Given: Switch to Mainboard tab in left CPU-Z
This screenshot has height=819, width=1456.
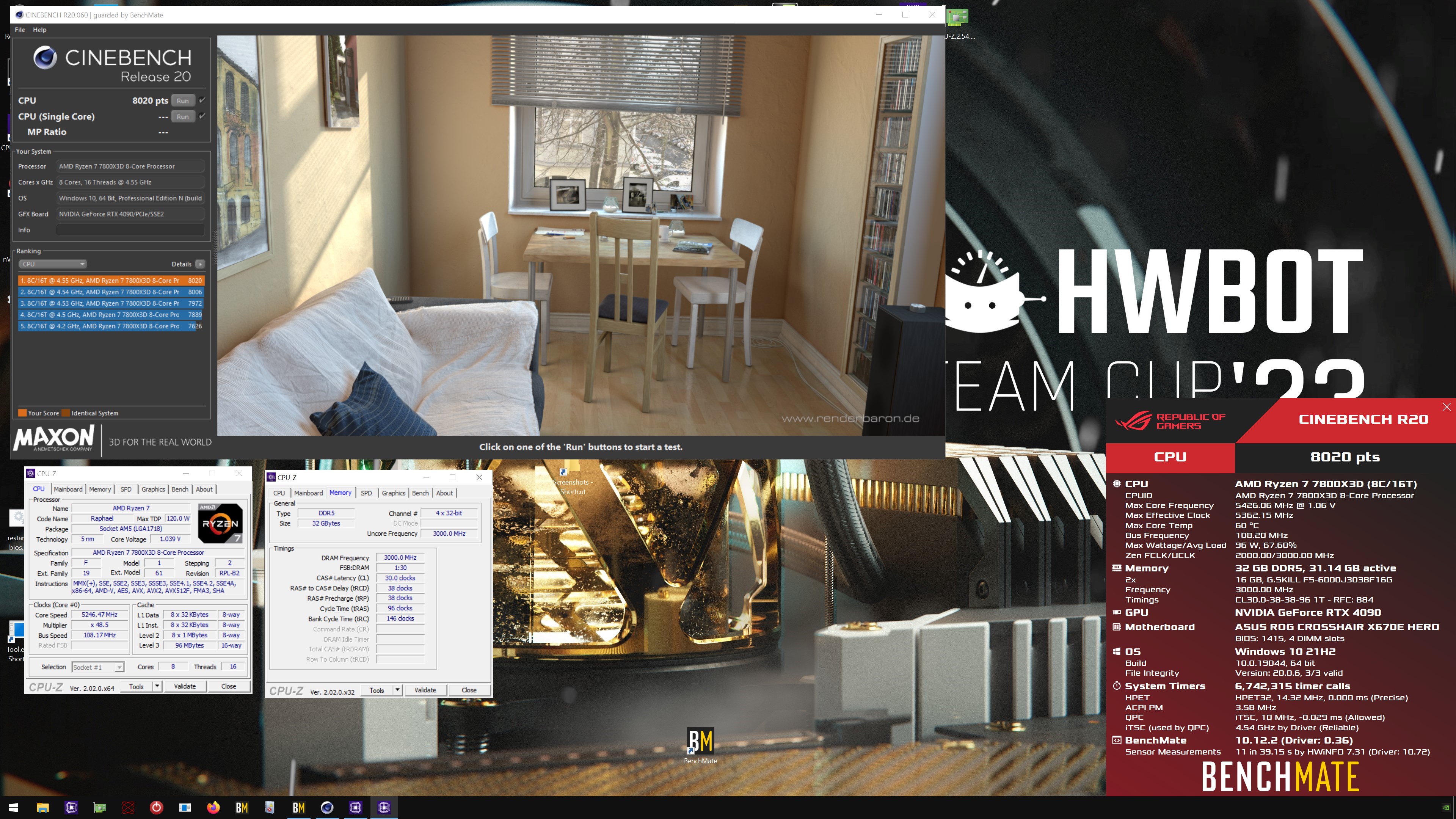Looking at the screenshot, I should (68, 489).
